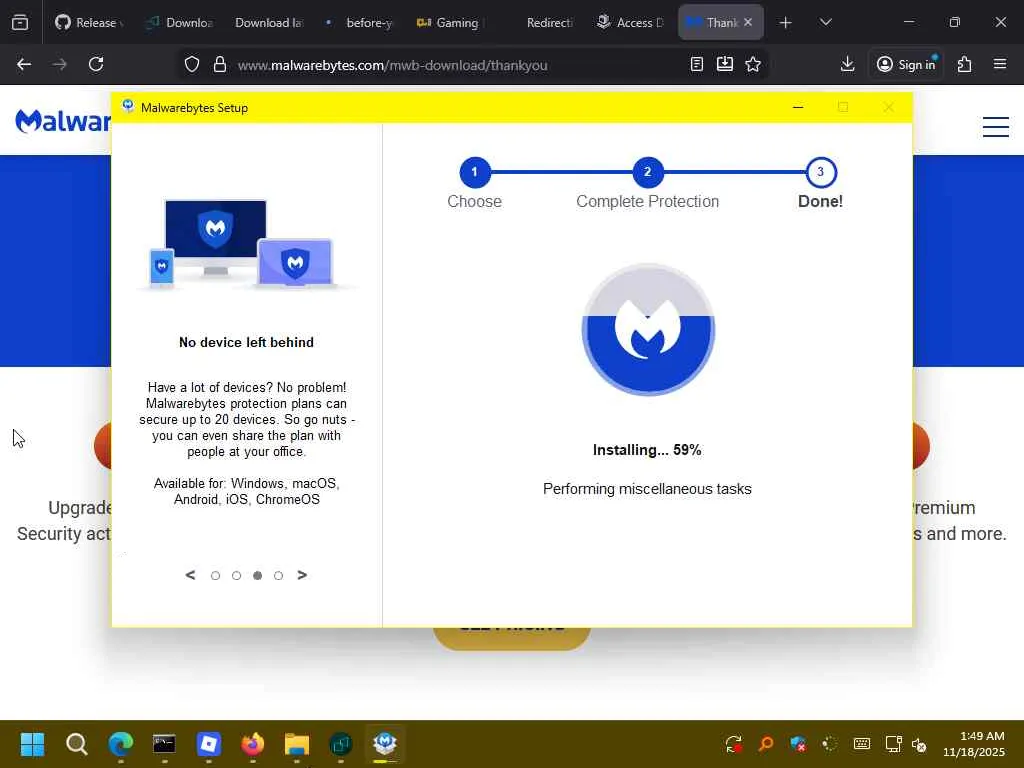Screen dimensions: 1024x768
Task: Open Firefox from the taskbar
Action: pyautogui.click(x=253, y=744)
